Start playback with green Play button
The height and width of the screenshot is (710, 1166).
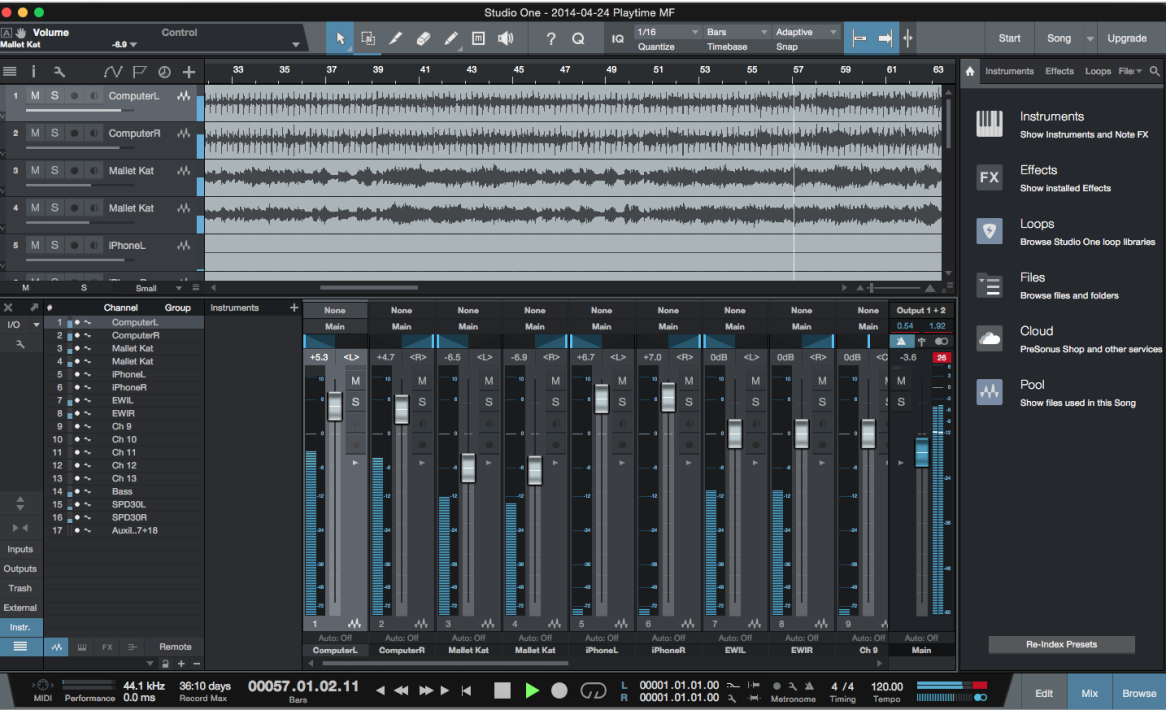tap(532, 691)
